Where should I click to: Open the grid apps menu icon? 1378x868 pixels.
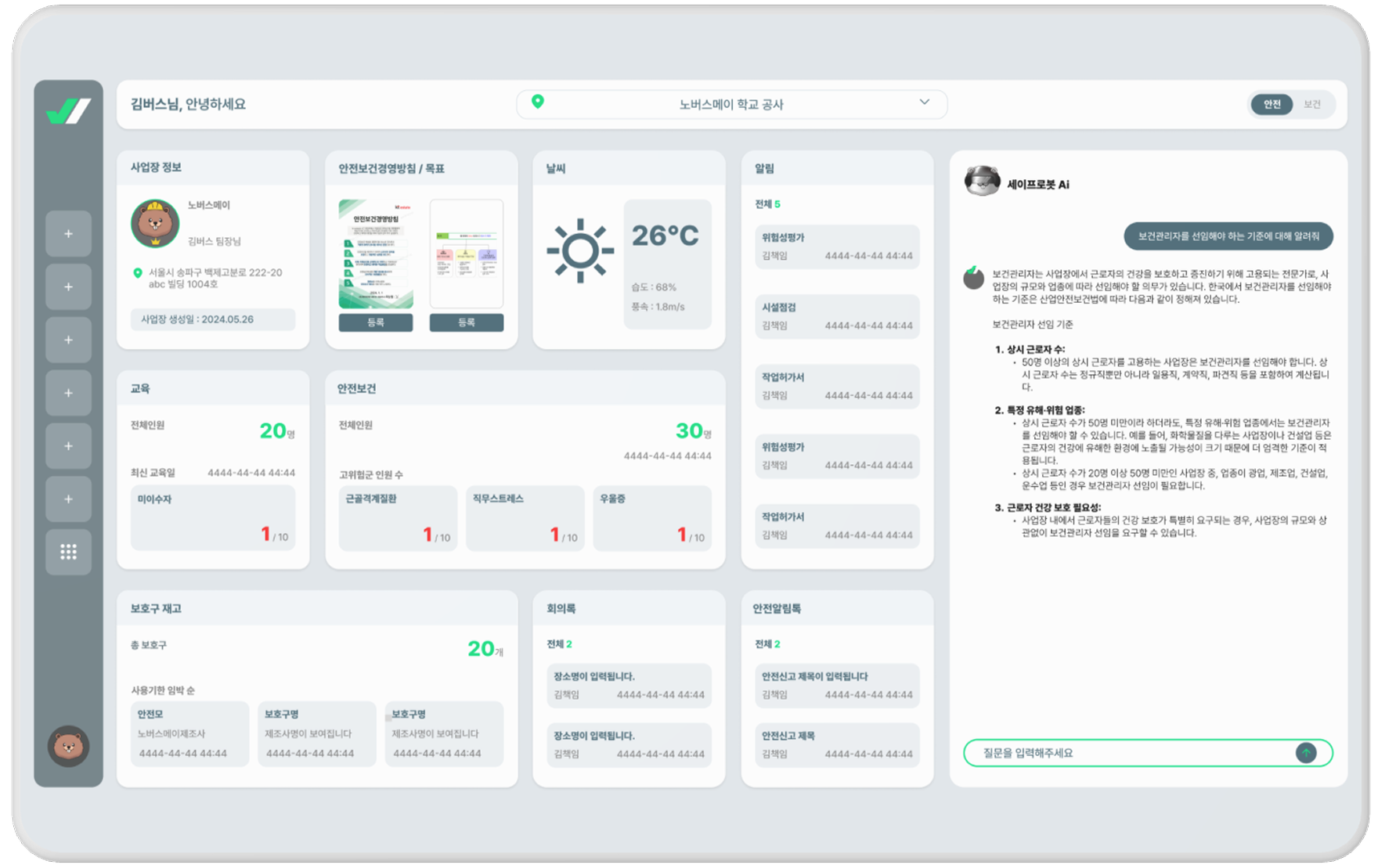68,552
